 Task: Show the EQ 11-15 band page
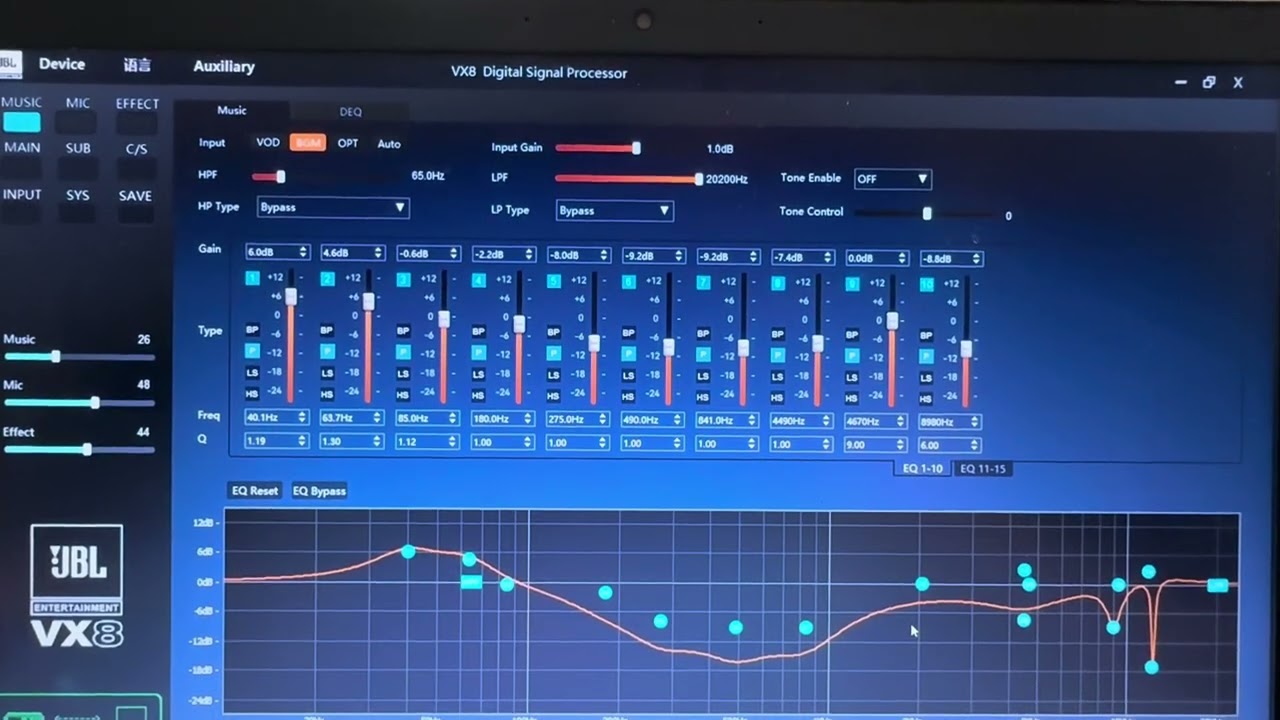point(982,469)
